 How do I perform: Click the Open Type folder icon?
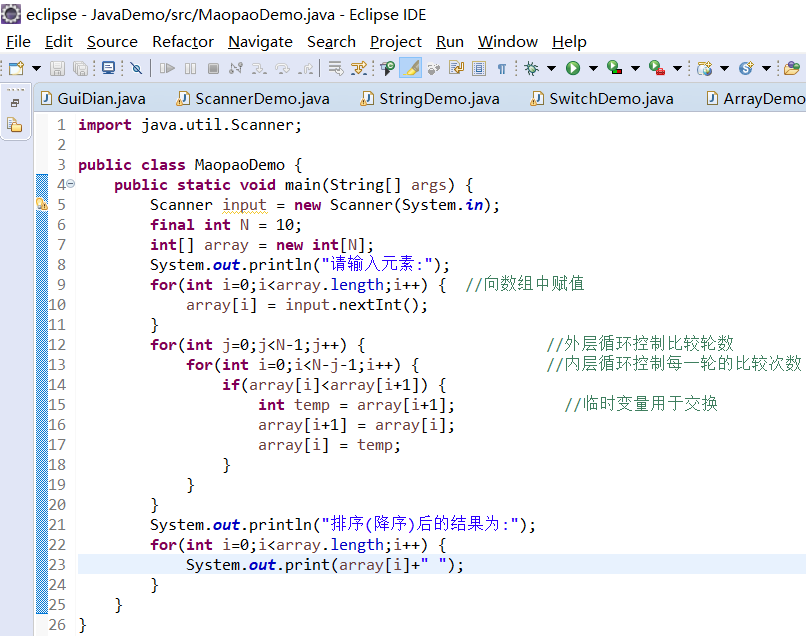792,68
